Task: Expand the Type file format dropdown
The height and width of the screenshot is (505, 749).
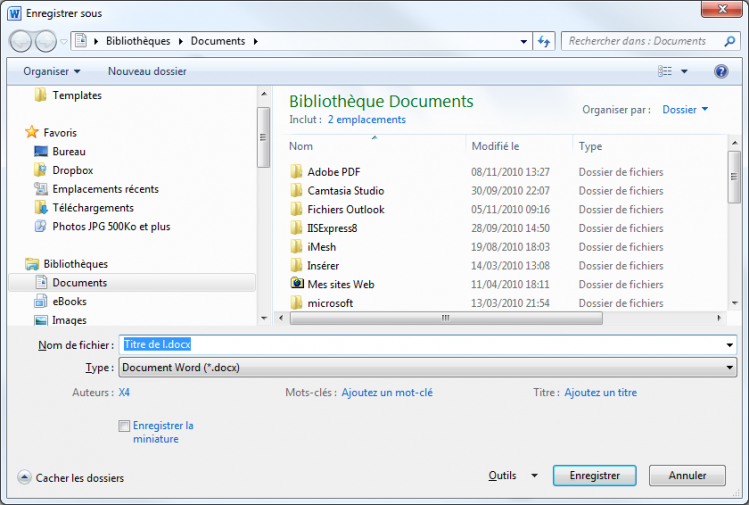Action: (428, 367)
